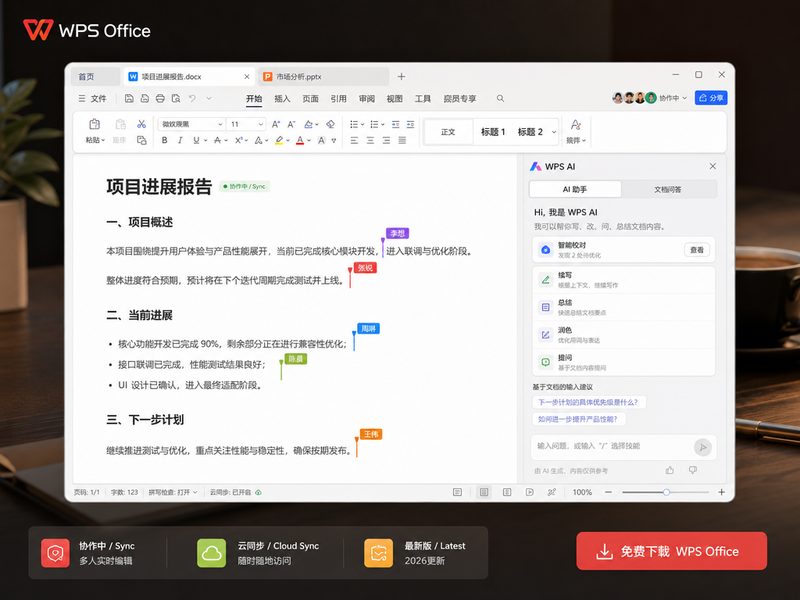Open the 文件 file menu
The image size is (800, 600).
(93, 98)
